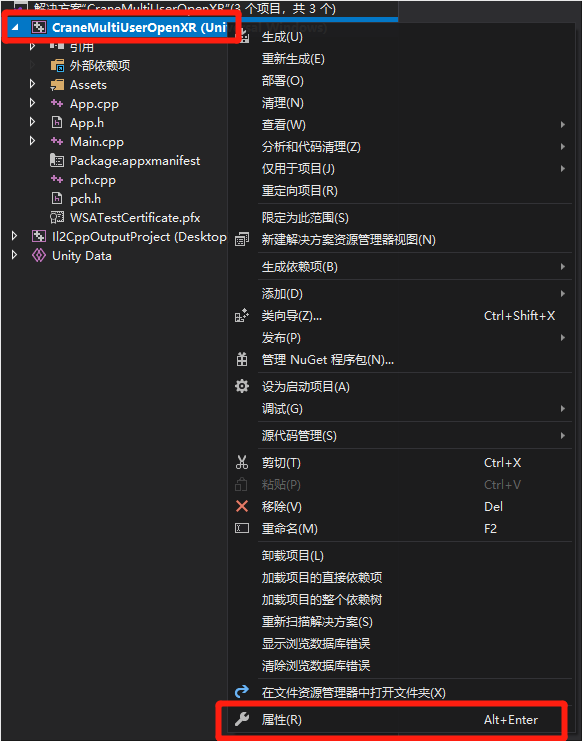This screenshot has width=582, height=741.
Task: Select the pch.cpp file name
Action: [93, 180]
